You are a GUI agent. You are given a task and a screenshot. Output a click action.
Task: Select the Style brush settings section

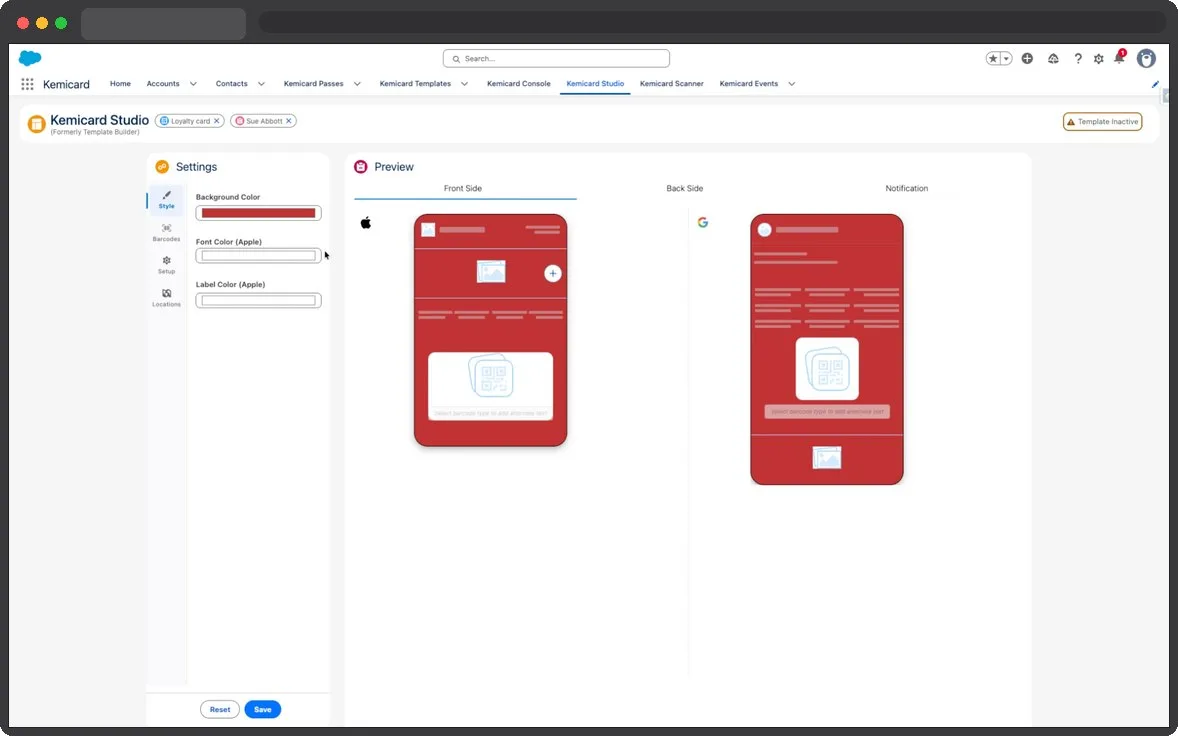166,200
